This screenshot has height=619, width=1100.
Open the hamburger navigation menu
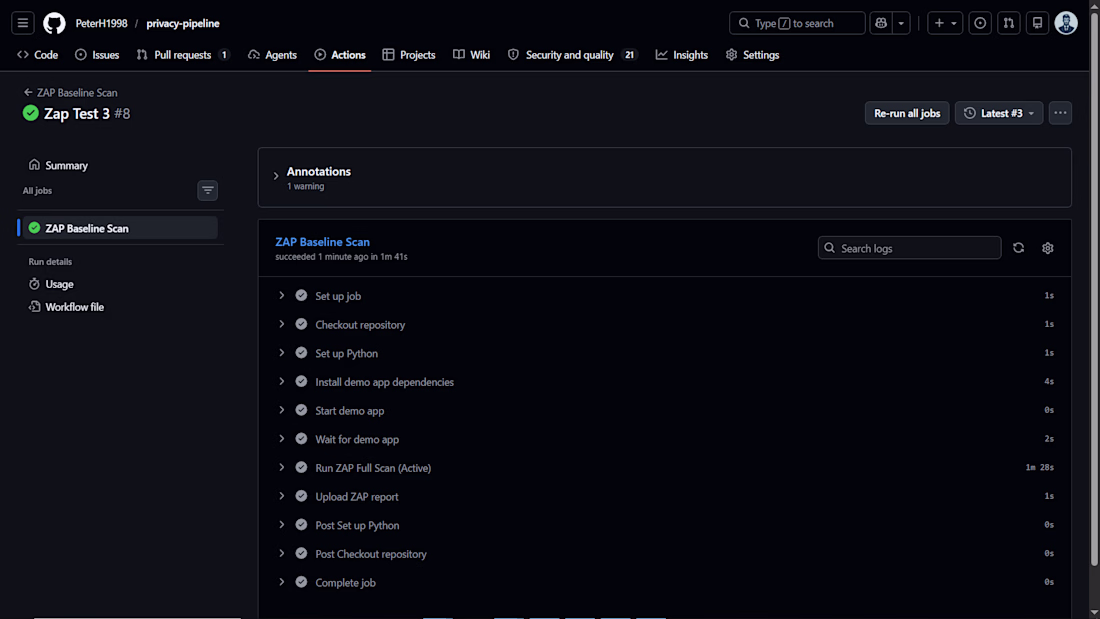(22, 23)
